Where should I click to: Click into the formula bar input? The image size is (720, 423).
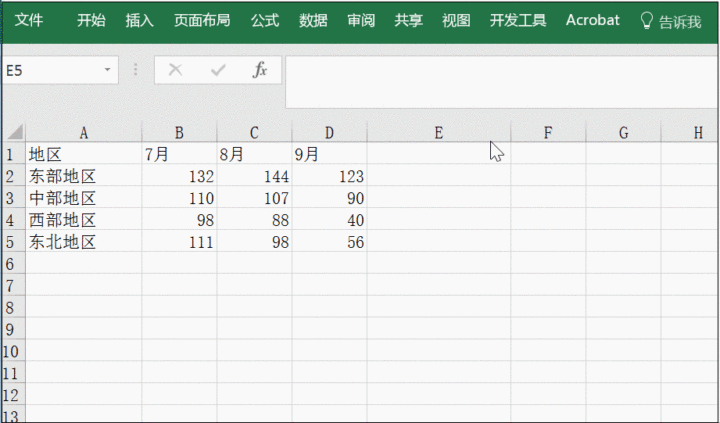pos(501,82)
